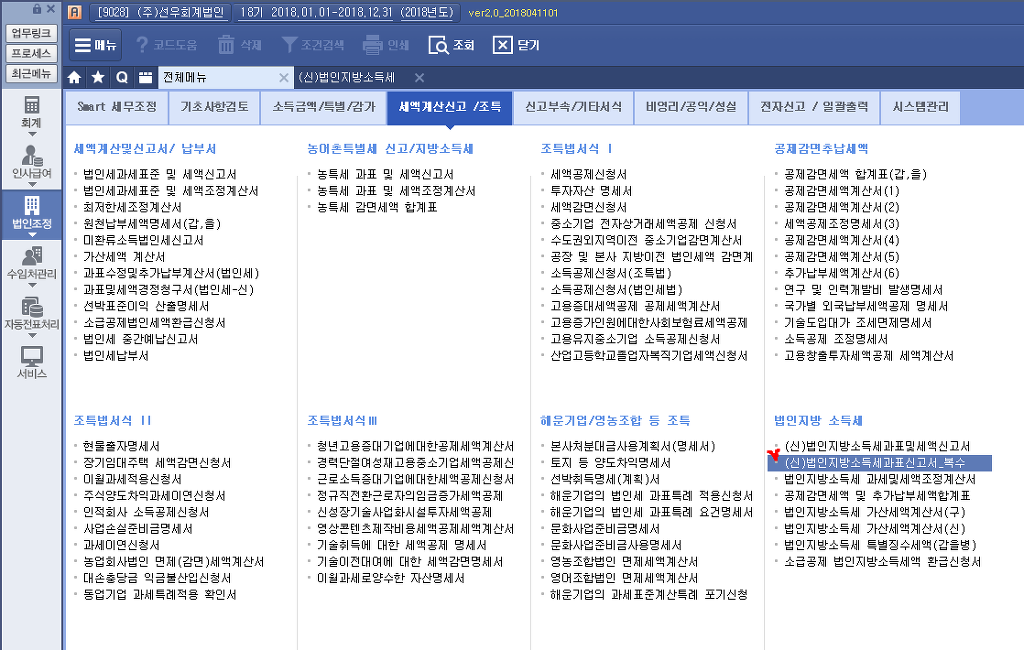Close the (신)법인지방소득세 tab
1024x650 pixels.
419,77
